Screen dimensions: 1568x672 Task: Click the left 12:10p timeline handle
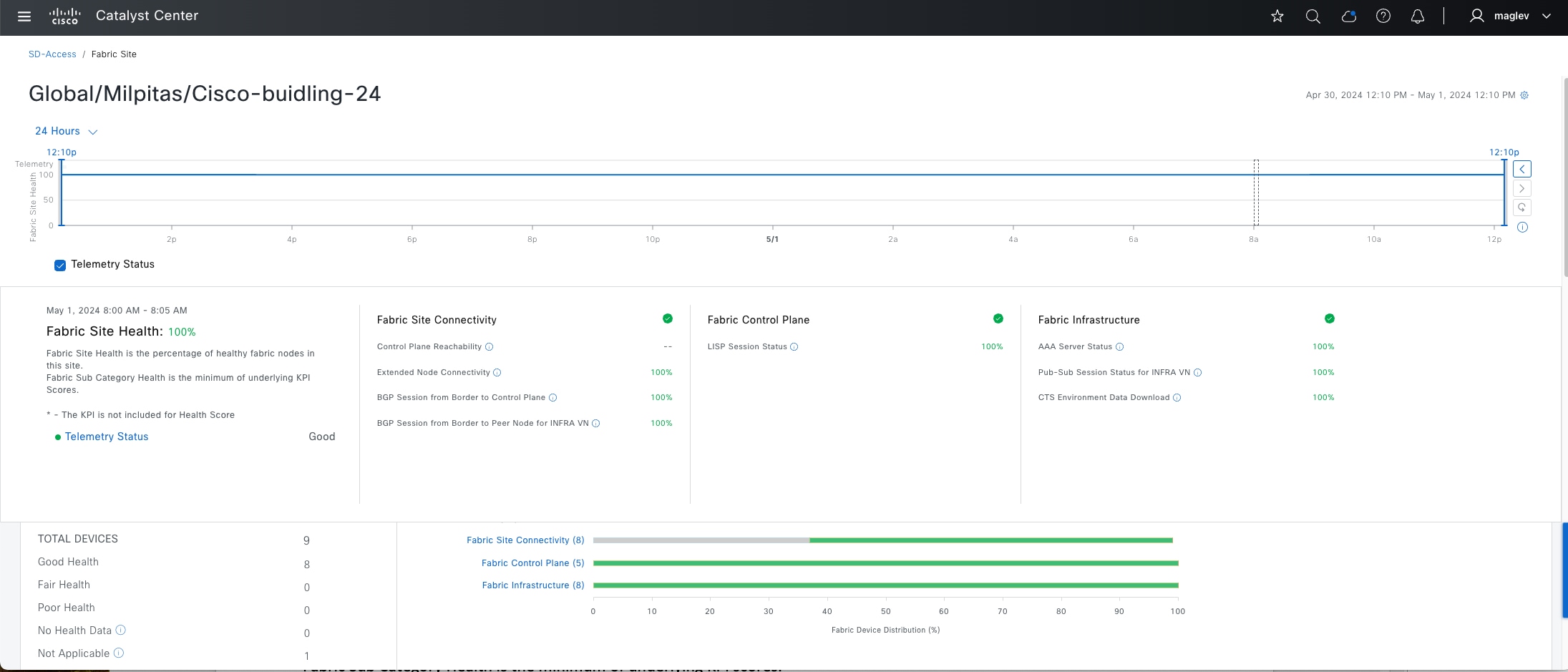(x=62, y=193)
